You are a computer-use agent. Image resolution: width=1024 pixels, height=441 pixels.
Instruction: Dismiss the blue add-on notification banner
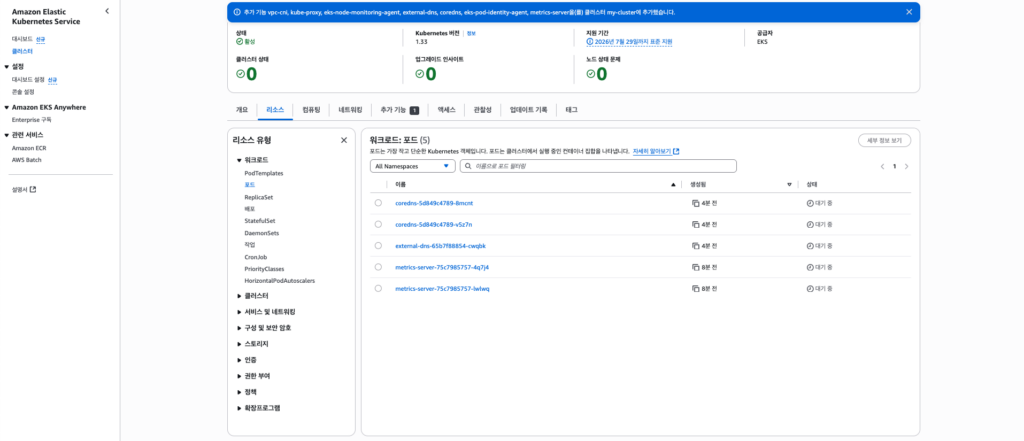click(x=909, y=12)
